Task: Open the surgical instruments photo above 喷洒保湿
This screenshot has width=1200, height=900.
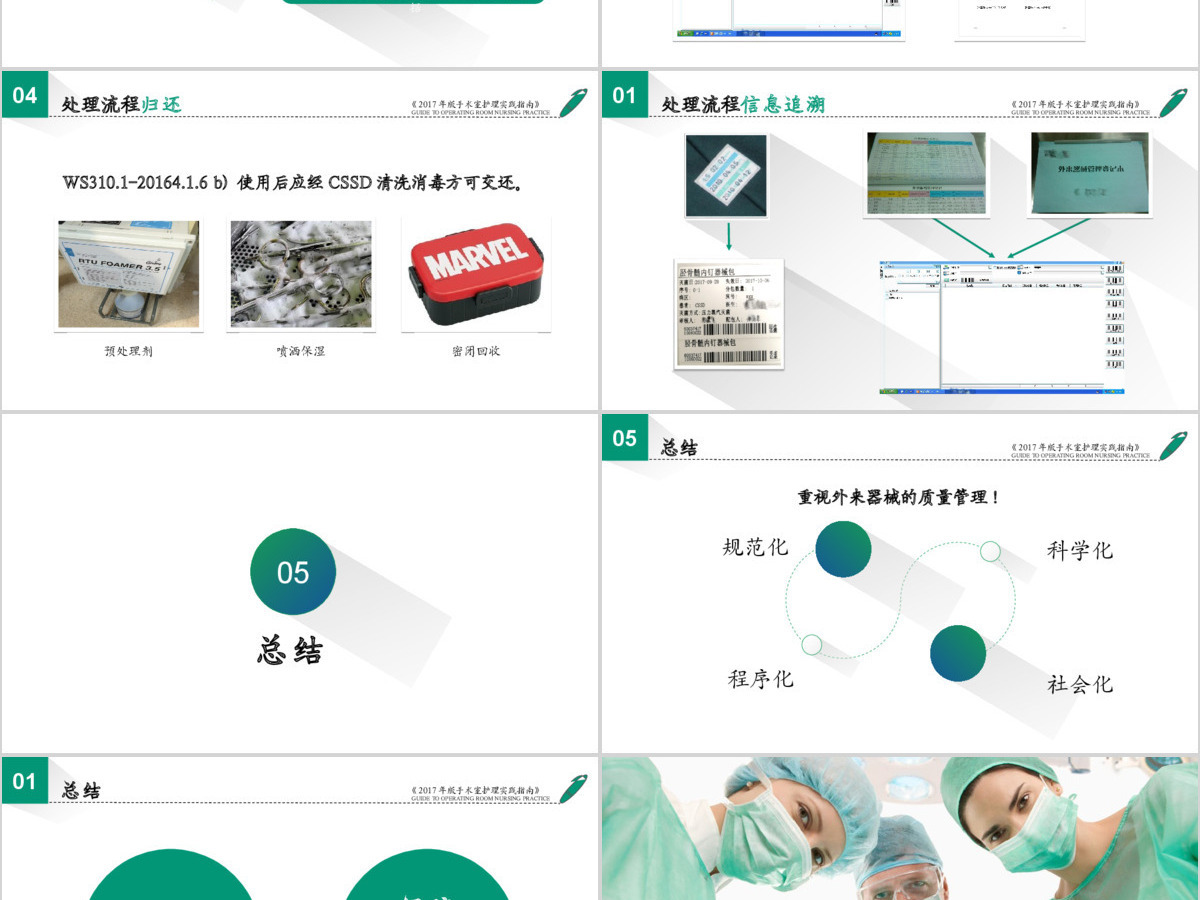Action: (x=300, y=275)
